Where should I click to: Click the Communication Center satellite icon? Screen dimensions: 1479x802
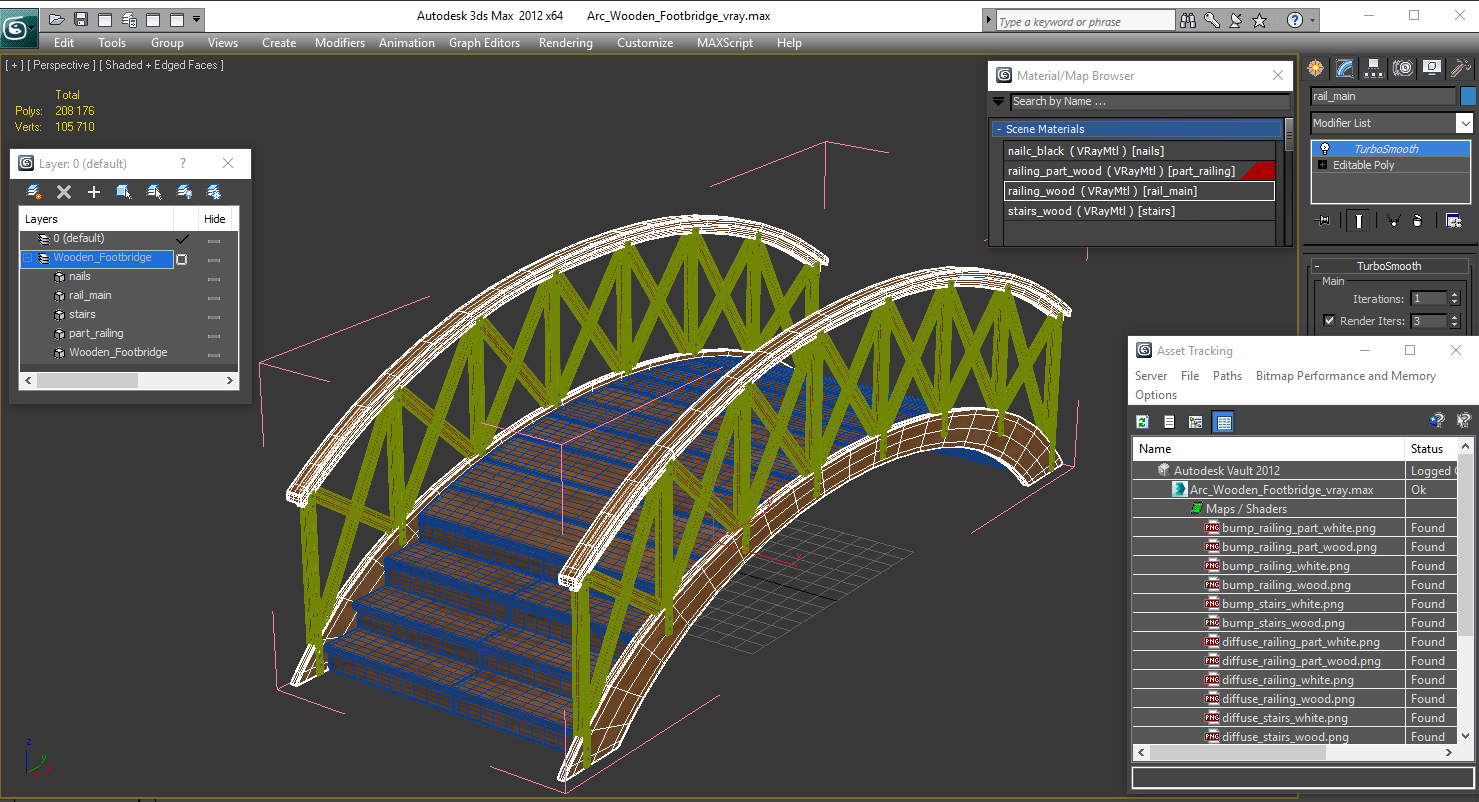pyautogui.click(x=1236, y=20)
